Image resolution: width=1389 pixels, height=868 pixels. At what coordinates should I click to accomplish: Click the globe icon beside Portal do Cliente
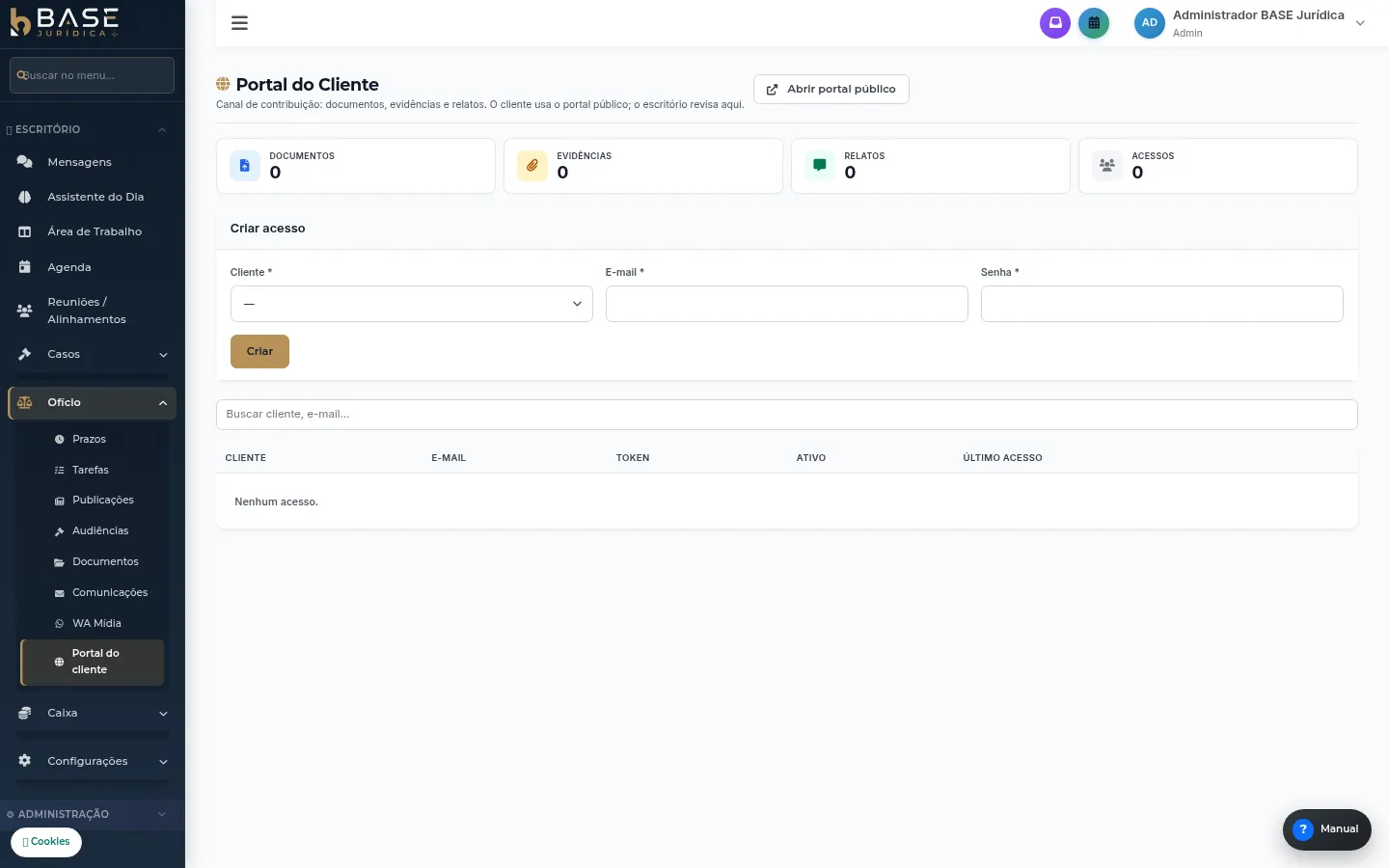tap(223, 85)
